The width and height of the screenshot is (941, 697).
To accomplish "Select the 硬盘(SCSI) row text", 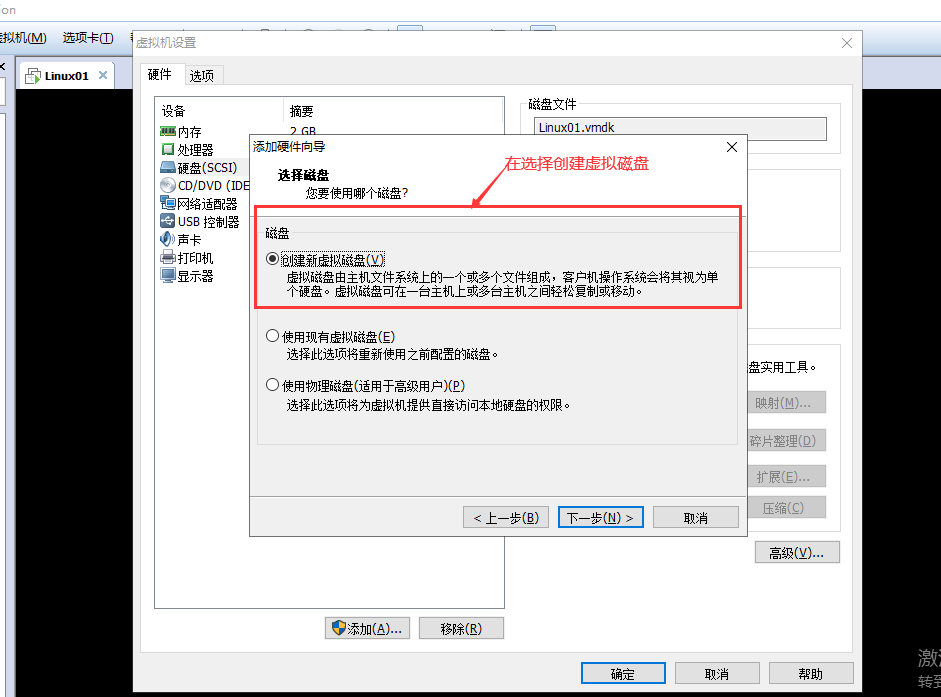I will click(x=208, y=167).
